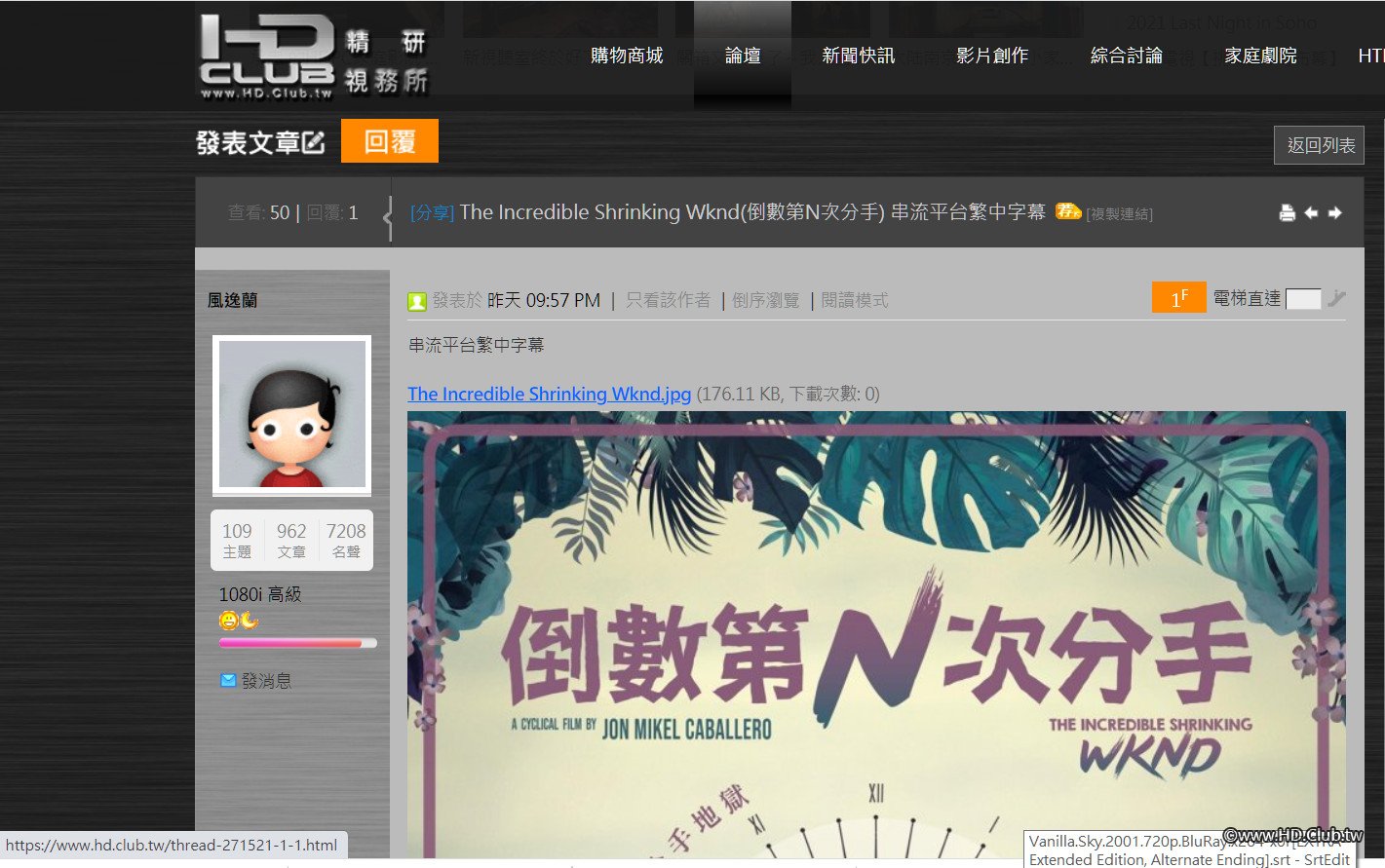Go to 新聞快訊 section
The height and width of the screenshot is (868, 1385).
(x=858, y=56)
